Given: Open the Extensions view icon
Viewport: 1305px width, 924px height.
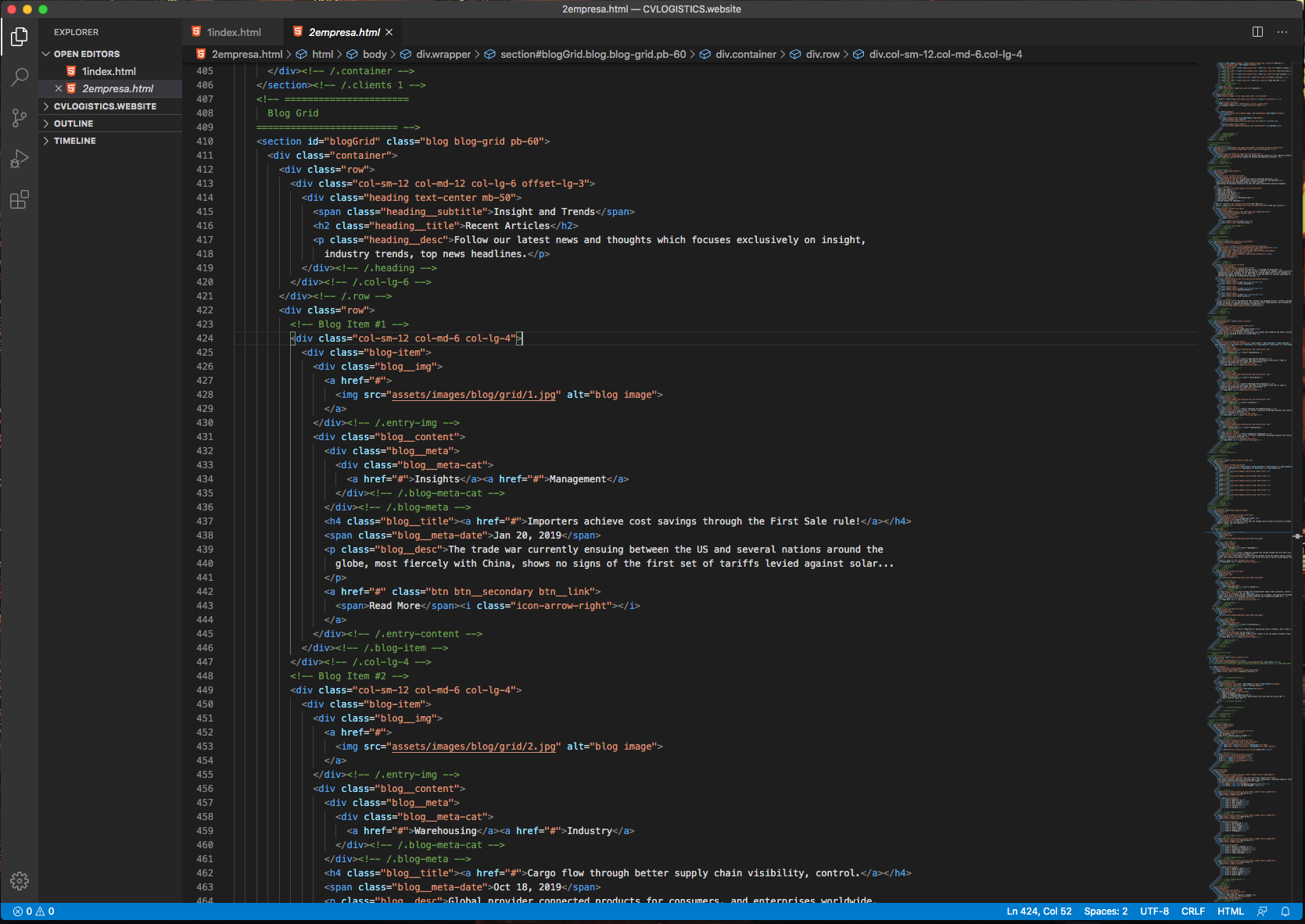Looking at the screenshot, I should pyautogui.click(x=20, y=199).
